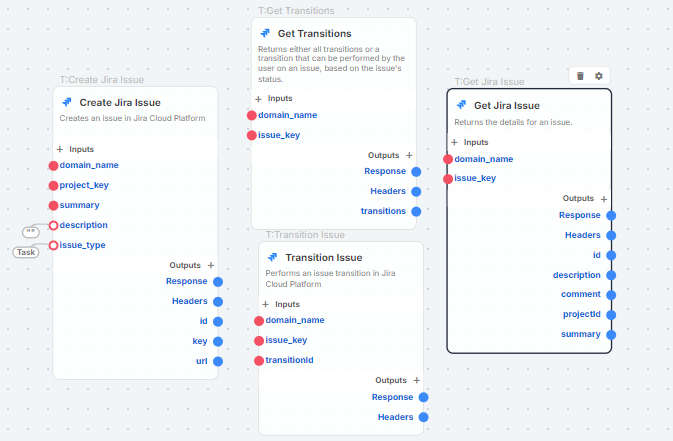Select issue_key input port on Get Transitions
Screen dimensions: 673x441
[252, 135]
